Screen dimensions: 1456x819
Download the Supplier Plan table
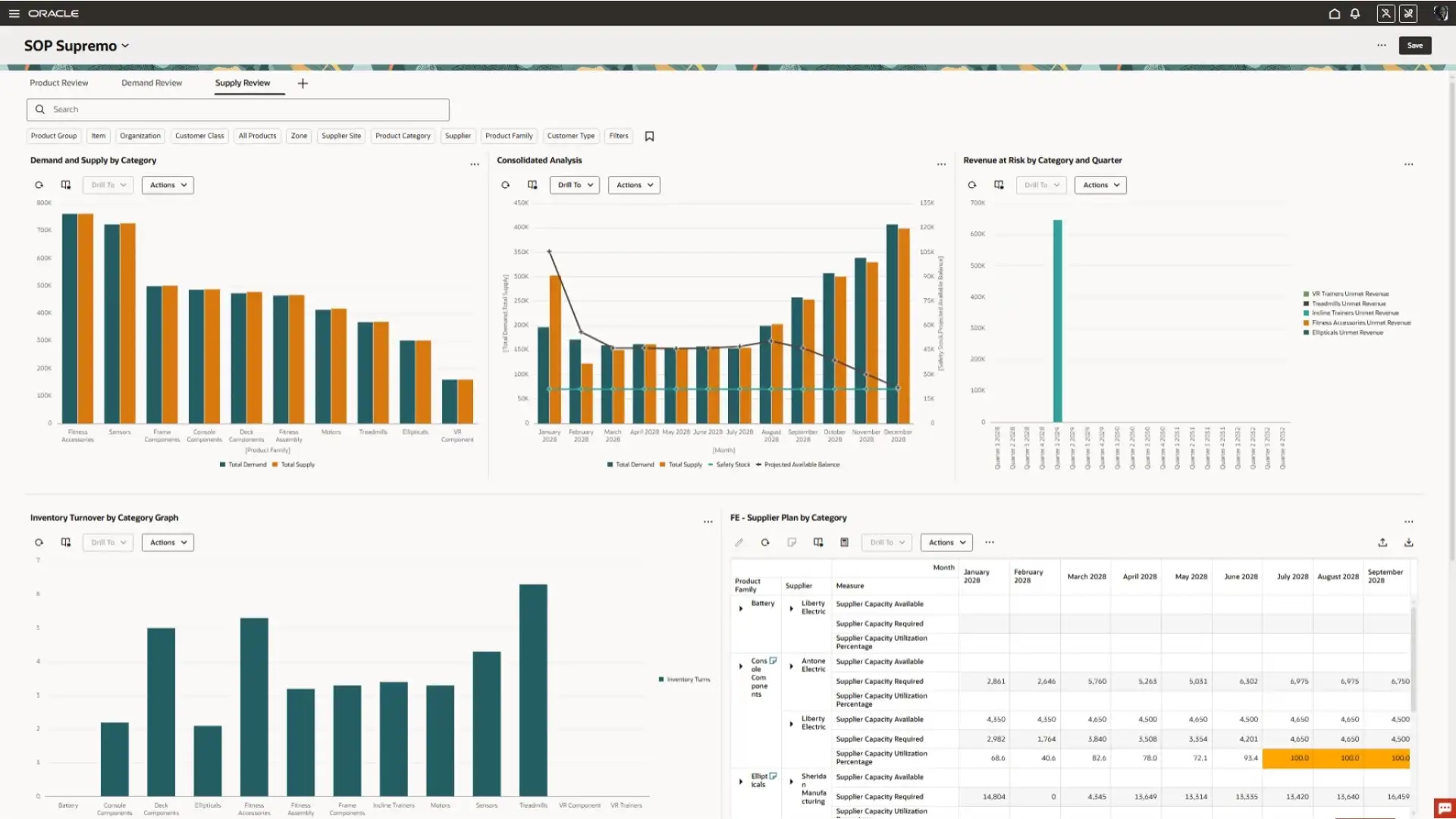coord(1408,542)
